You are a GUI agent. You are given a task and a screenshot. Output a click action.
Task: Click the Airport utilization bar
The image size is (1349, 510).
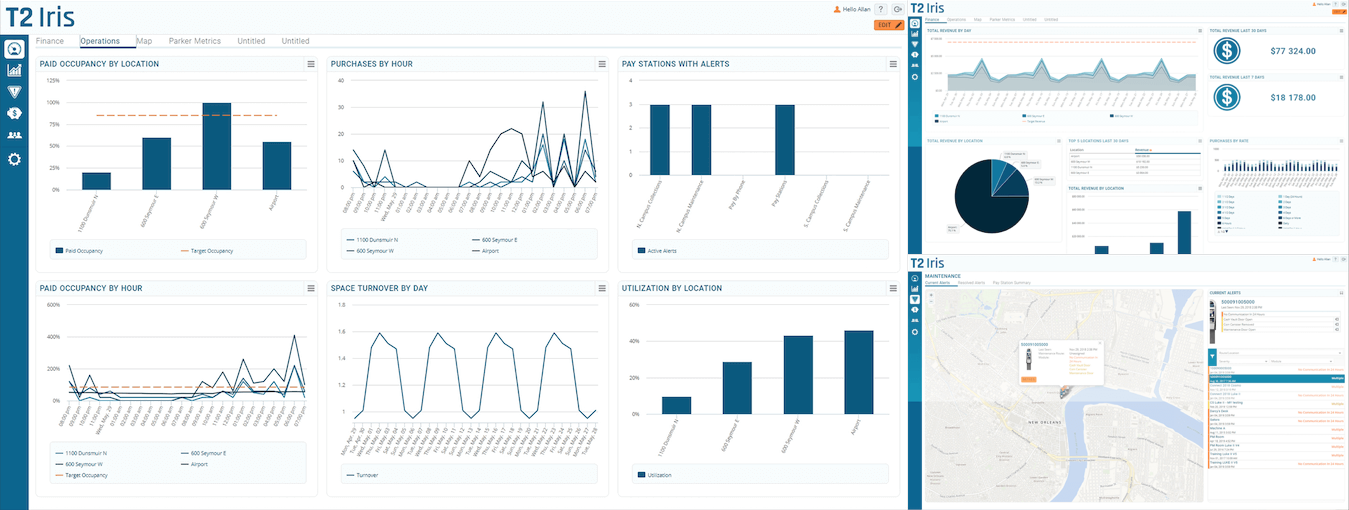(x=859, y=372)
